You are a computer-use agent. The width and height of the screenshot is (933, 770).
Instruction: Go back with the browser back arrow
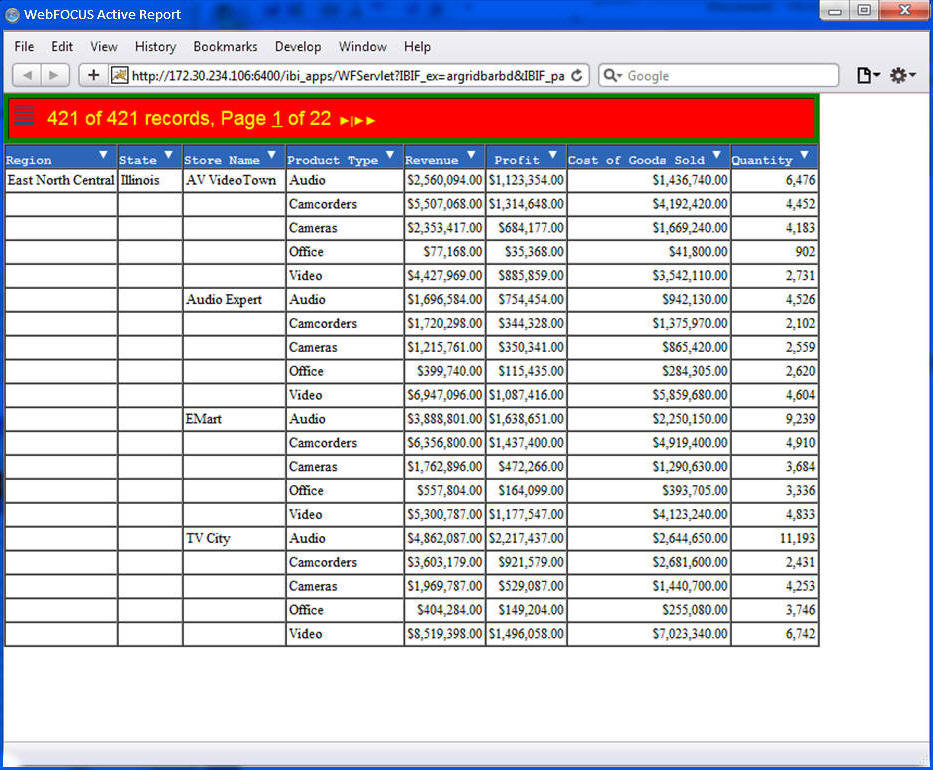27,76
